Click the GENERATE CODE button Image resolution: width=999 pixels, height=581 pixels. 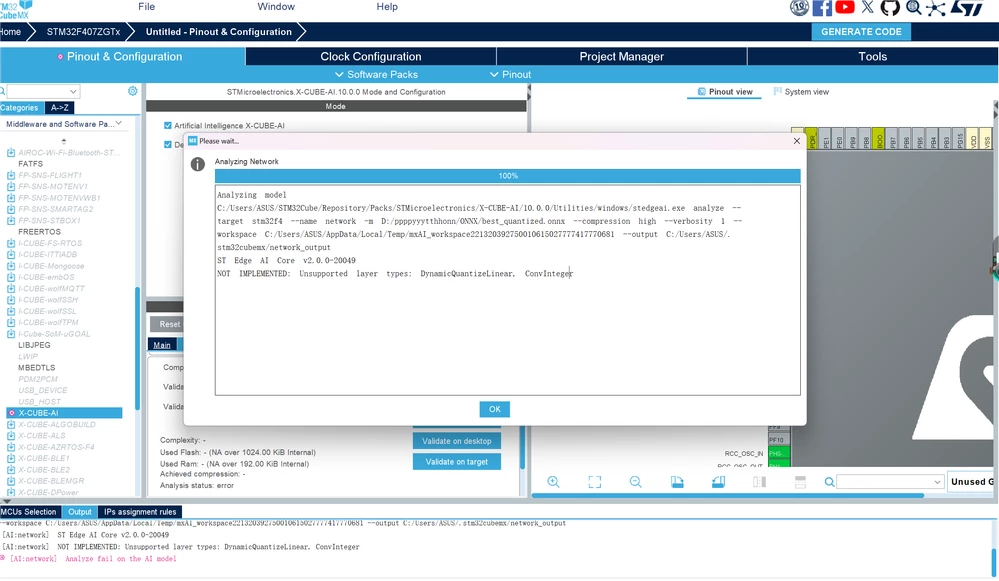tap(861, 32)
